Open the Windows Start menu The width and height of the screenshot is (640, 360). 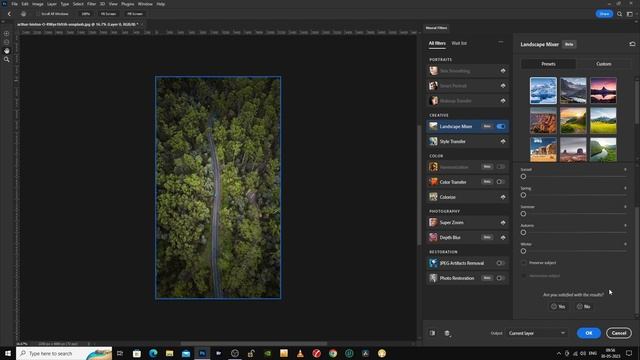[8, 353]
